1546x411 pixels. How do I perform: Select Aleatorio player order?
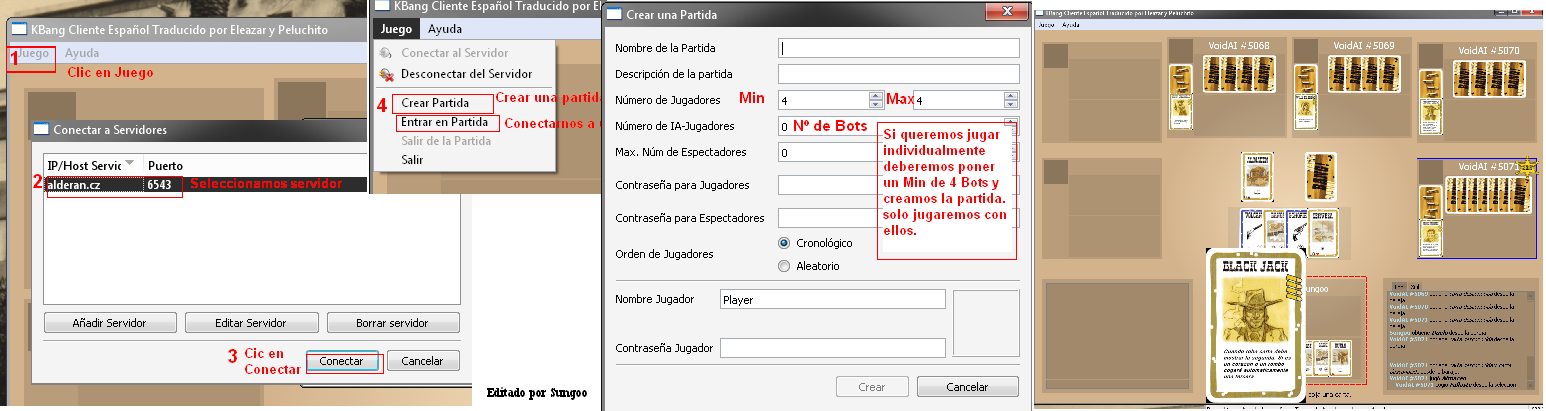(785, 266)
